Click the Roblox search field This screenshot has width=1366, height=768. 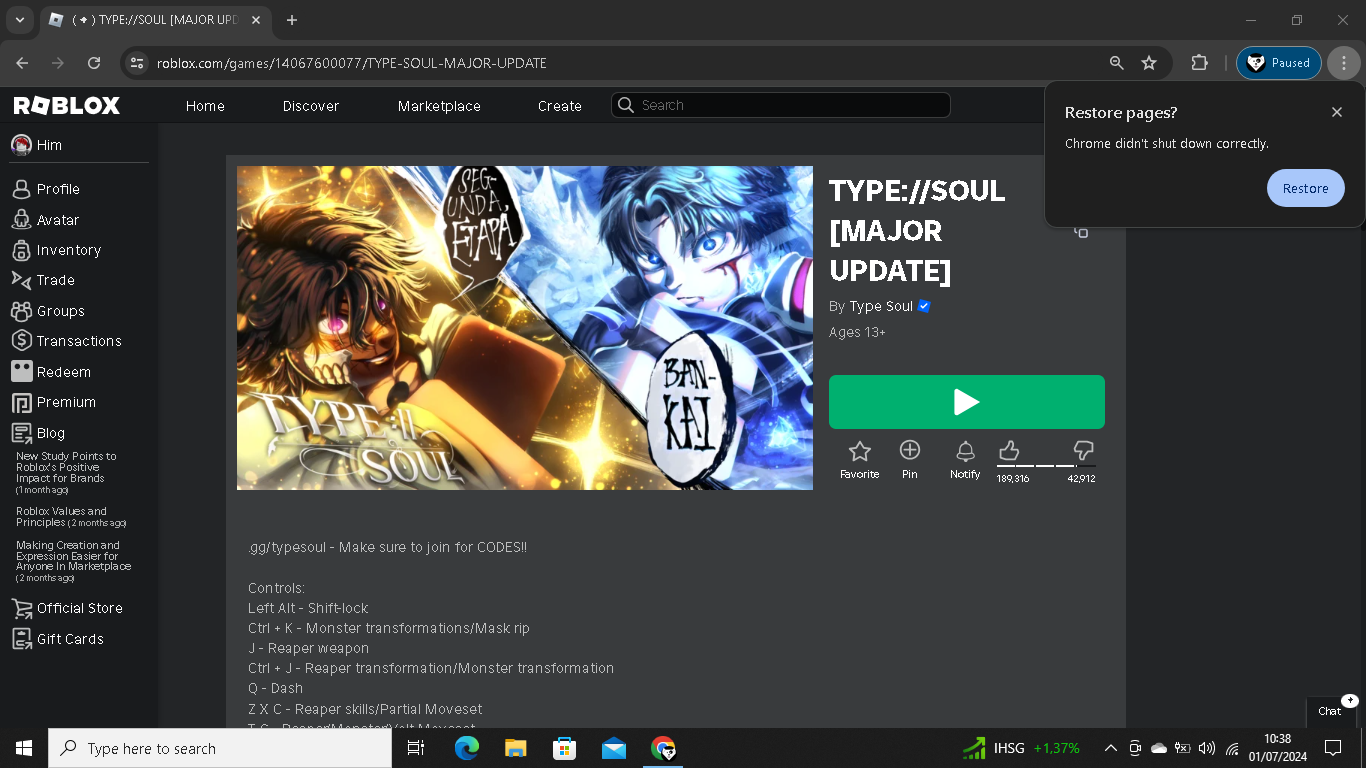tap(781, 105)
